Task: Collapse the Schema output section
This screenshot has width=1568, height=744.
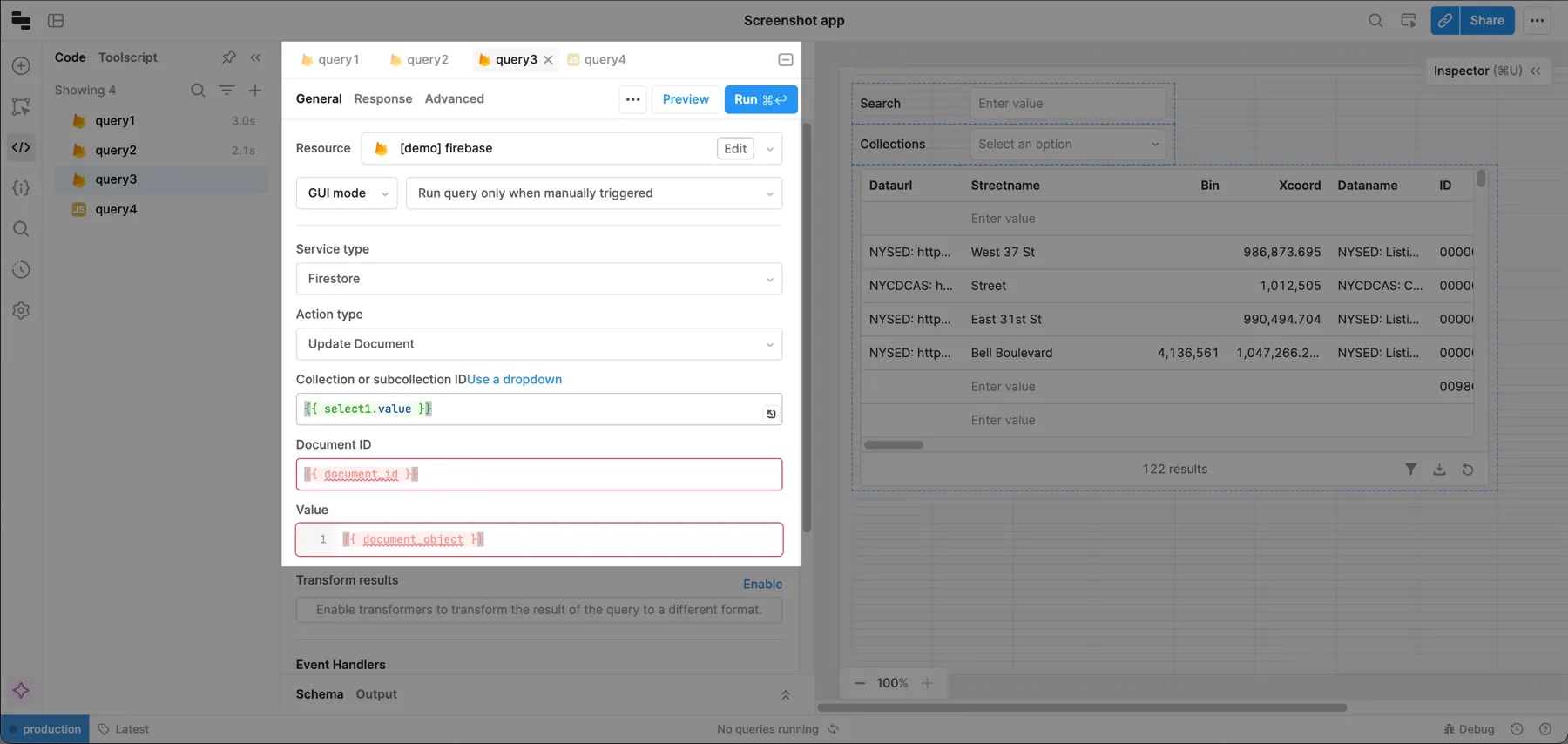Action: (x=785, y=695)
